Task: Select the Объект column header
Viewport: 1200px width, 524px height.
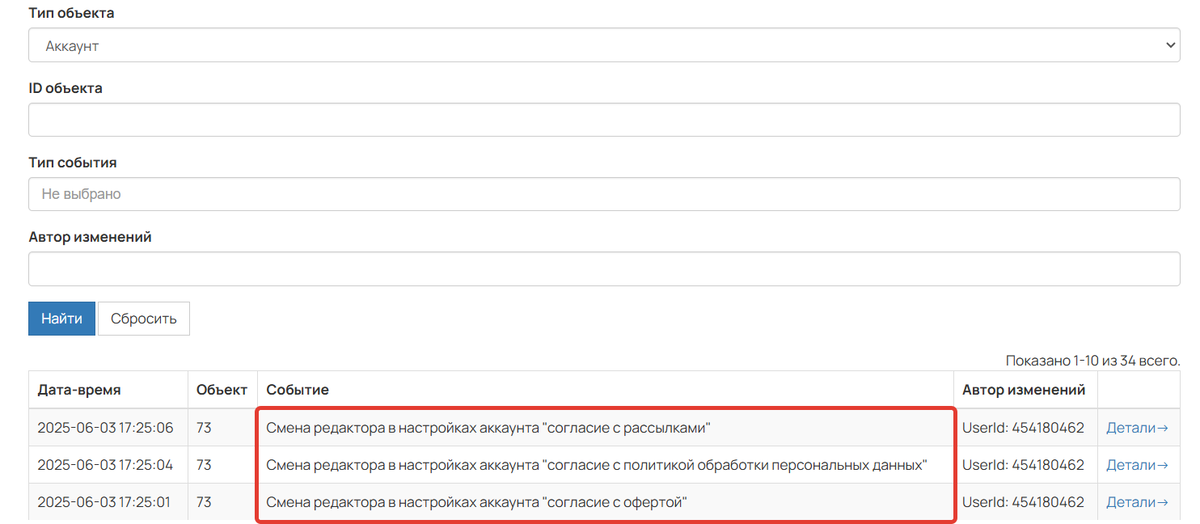Action: (x=222, y=390)
